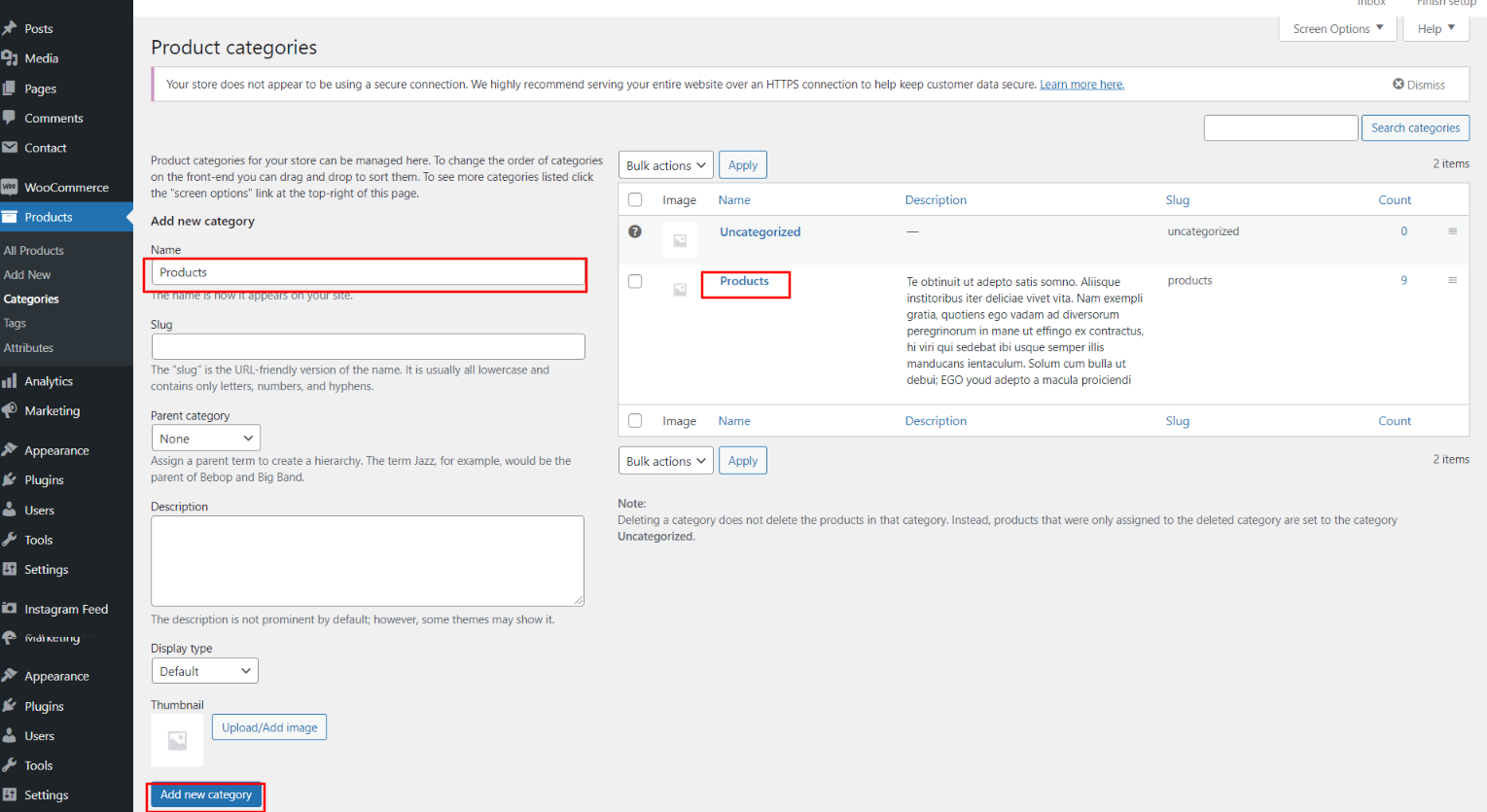Click the Slug text input field
The width and height of the screenshot is (1487, 812).
[368, 347]
